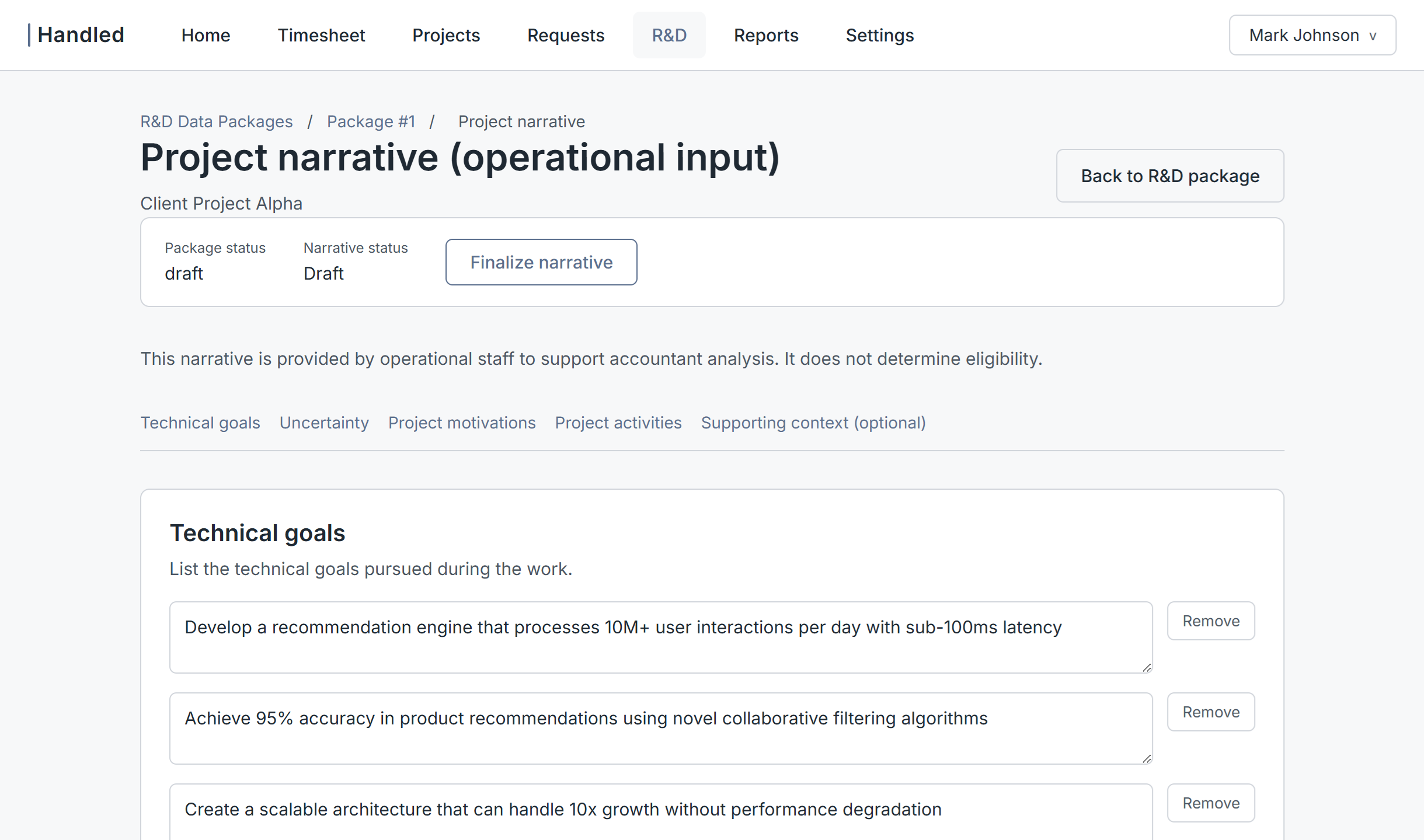The width and height of the screenshot is (1424, 840).
Task: Click the Finalize narrative button
Action: (x=541, y=262)
